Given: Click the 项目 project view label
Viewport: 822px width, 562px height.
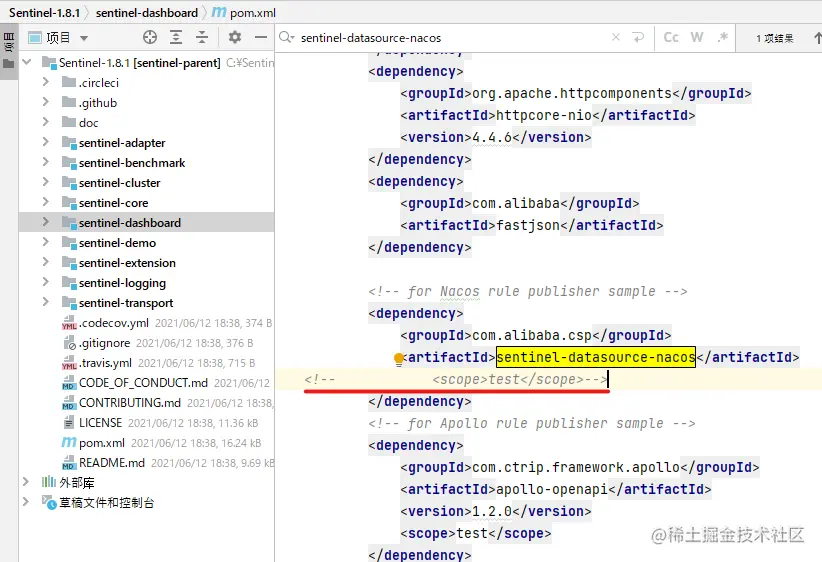Looking at the screenshot, I should [58, 38].
